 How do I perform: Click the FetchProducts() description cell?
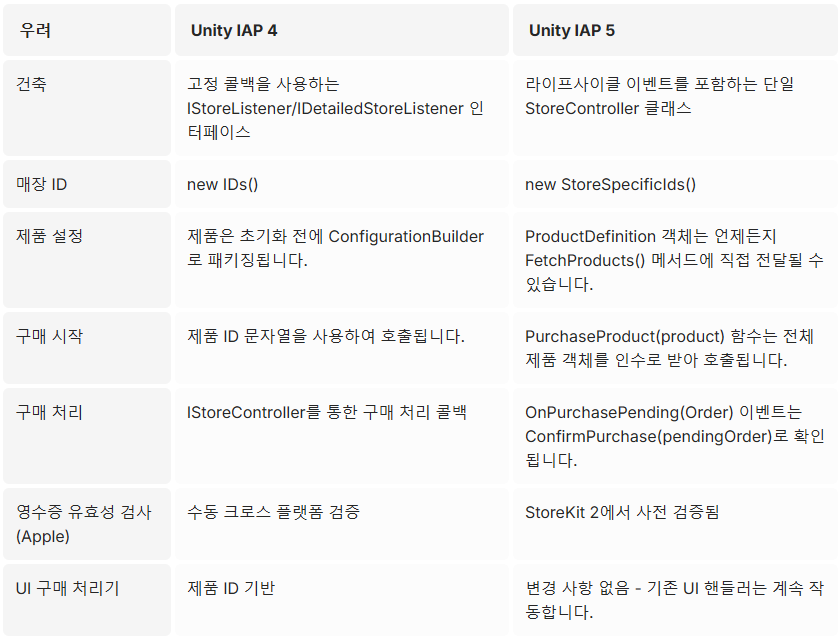tap(676, 260)
